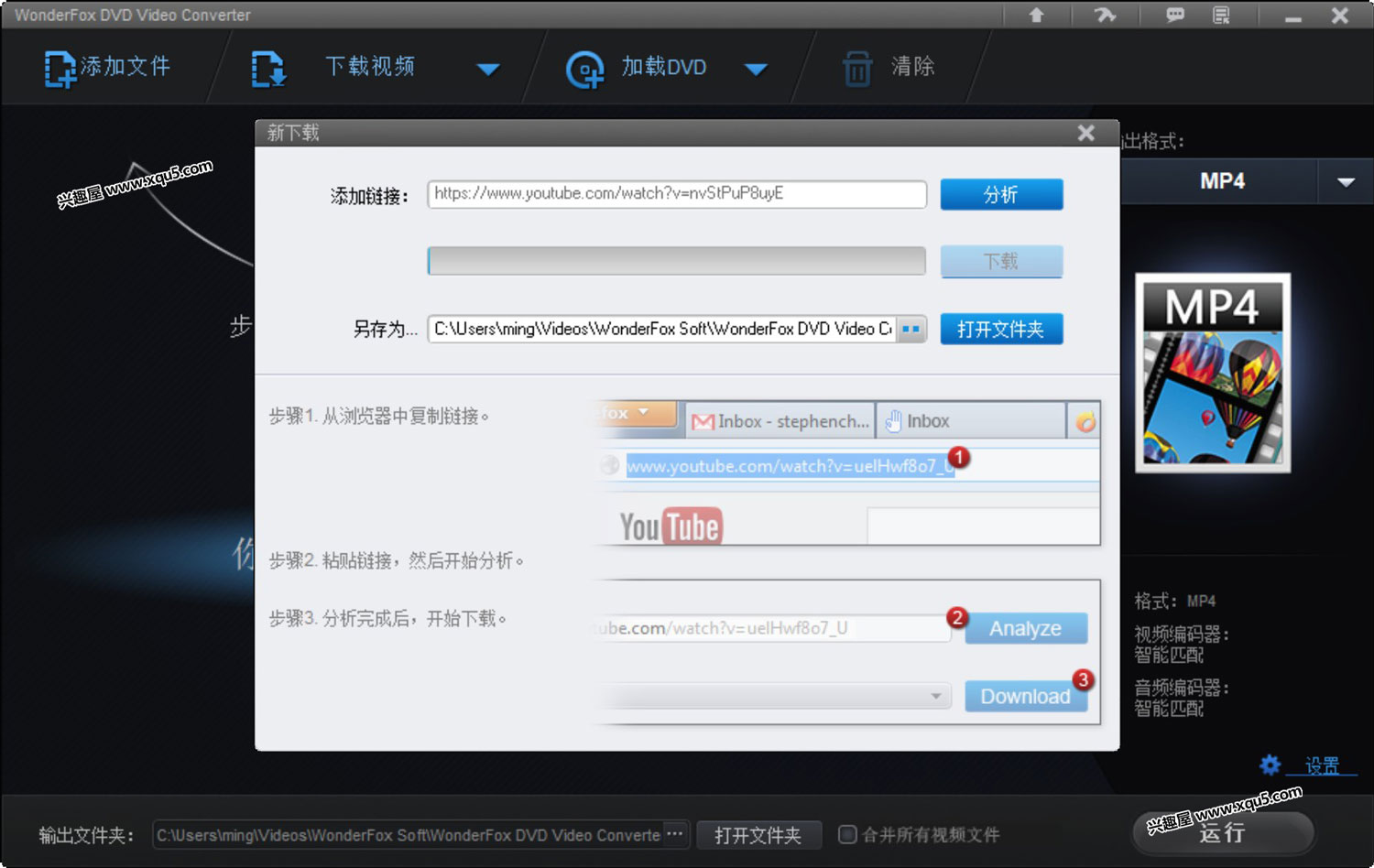Click the 输出文件夹 output path field

(409, 835)
